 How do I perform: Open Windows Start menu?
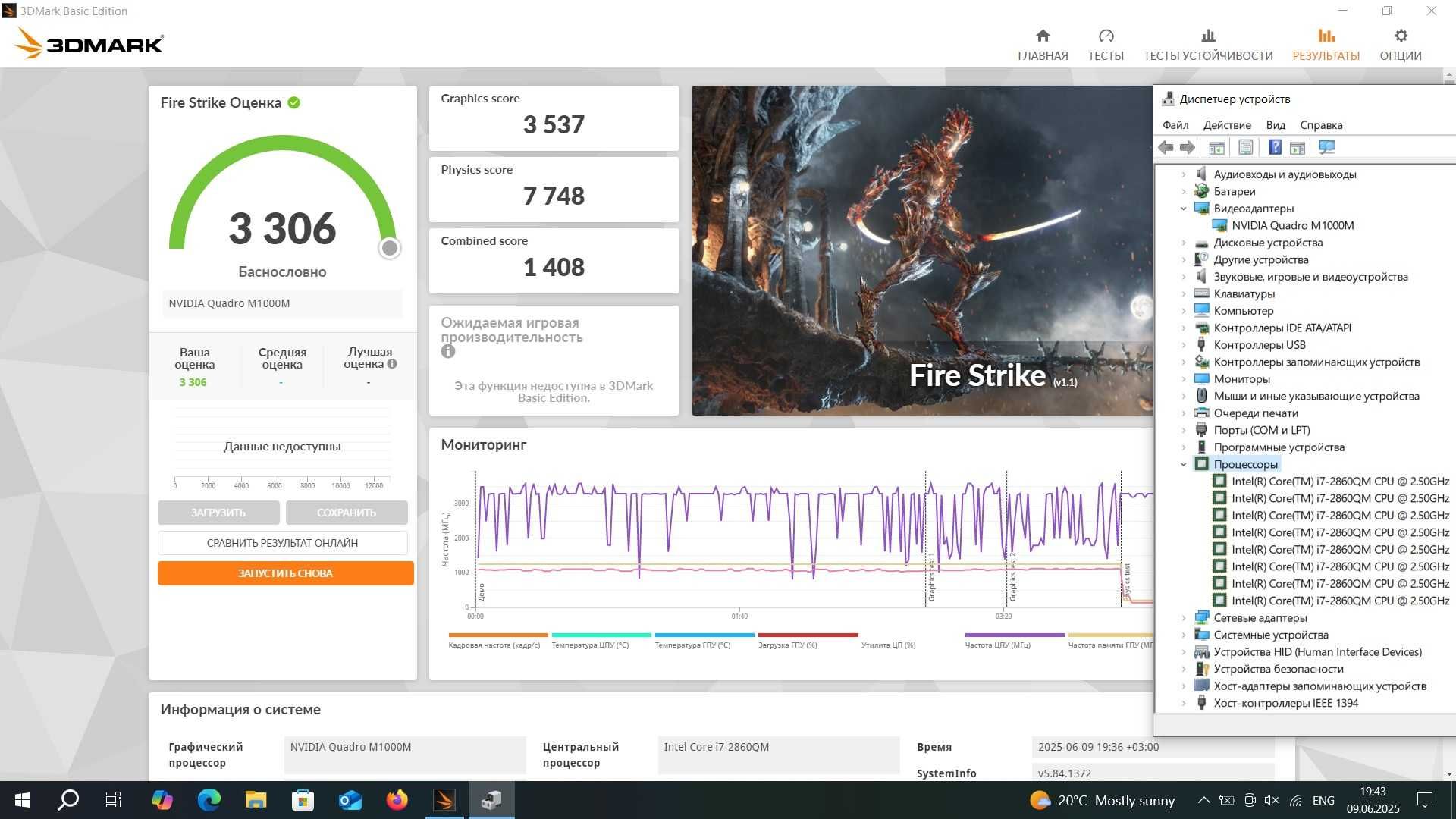point(23,800)
